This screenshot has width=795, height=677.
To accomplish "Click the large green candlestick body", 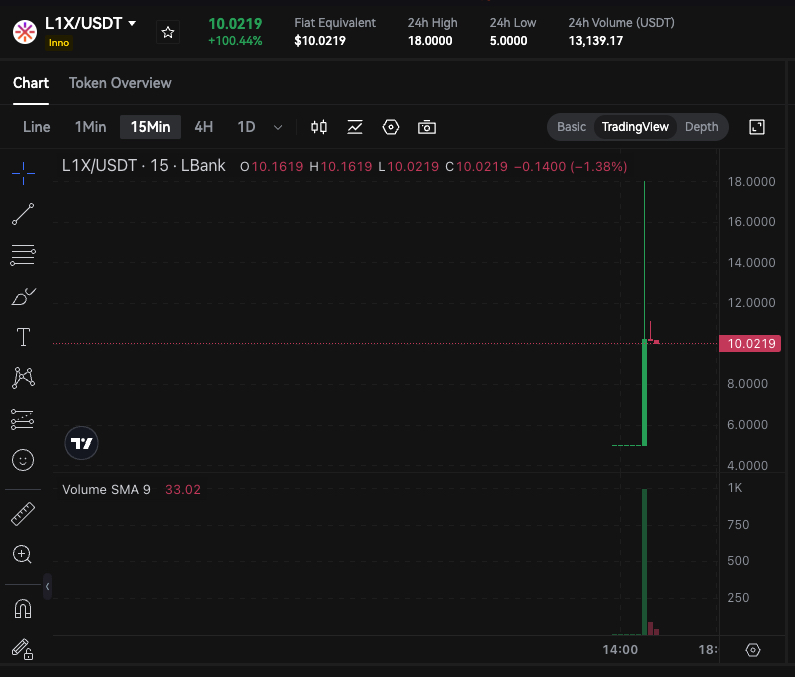I will tap(644, 393).
